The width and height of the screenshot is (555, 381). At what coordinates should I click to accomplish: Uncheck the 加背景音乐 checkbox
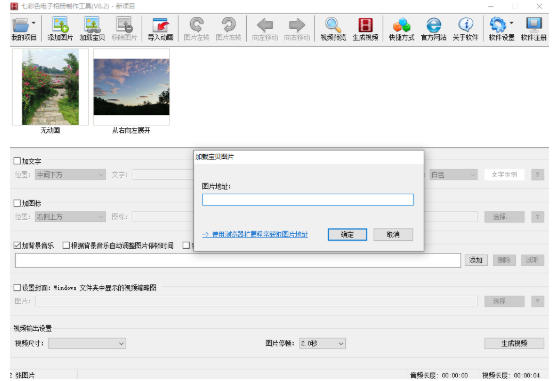(17, 245)
